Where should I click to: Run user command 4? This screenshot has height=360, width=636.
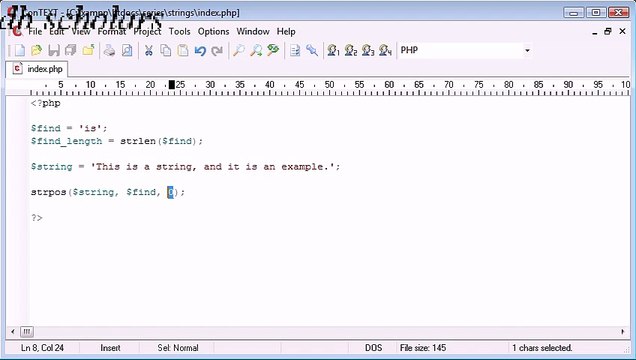click(x=385, y=50)
